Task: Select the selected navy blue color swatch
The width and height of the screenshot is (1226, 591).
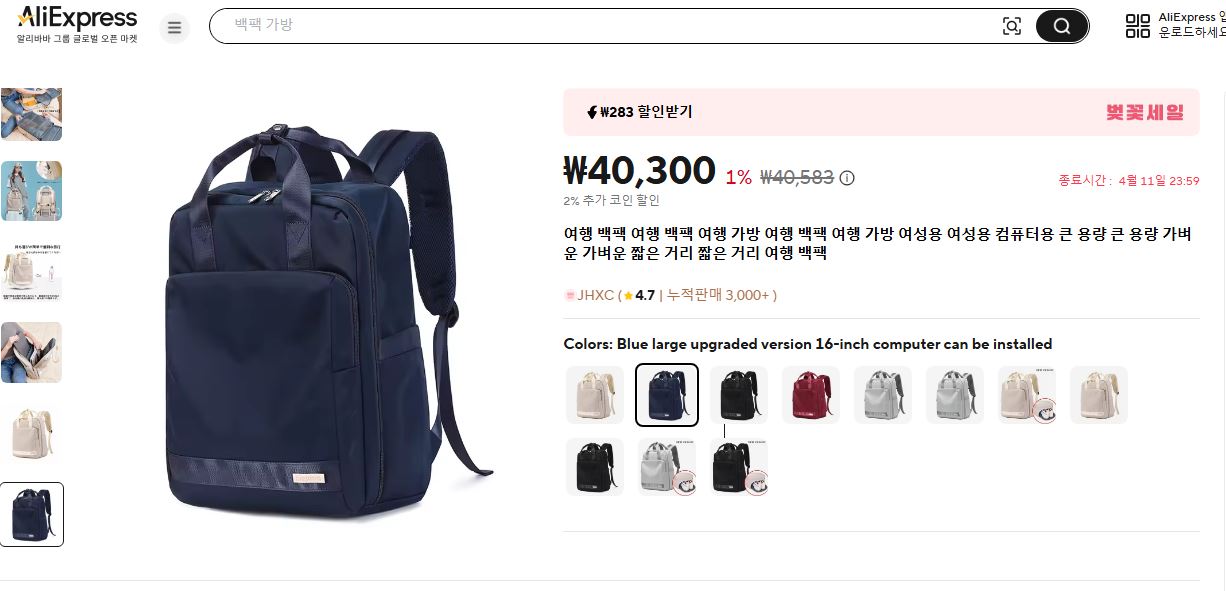Action: 667,395
